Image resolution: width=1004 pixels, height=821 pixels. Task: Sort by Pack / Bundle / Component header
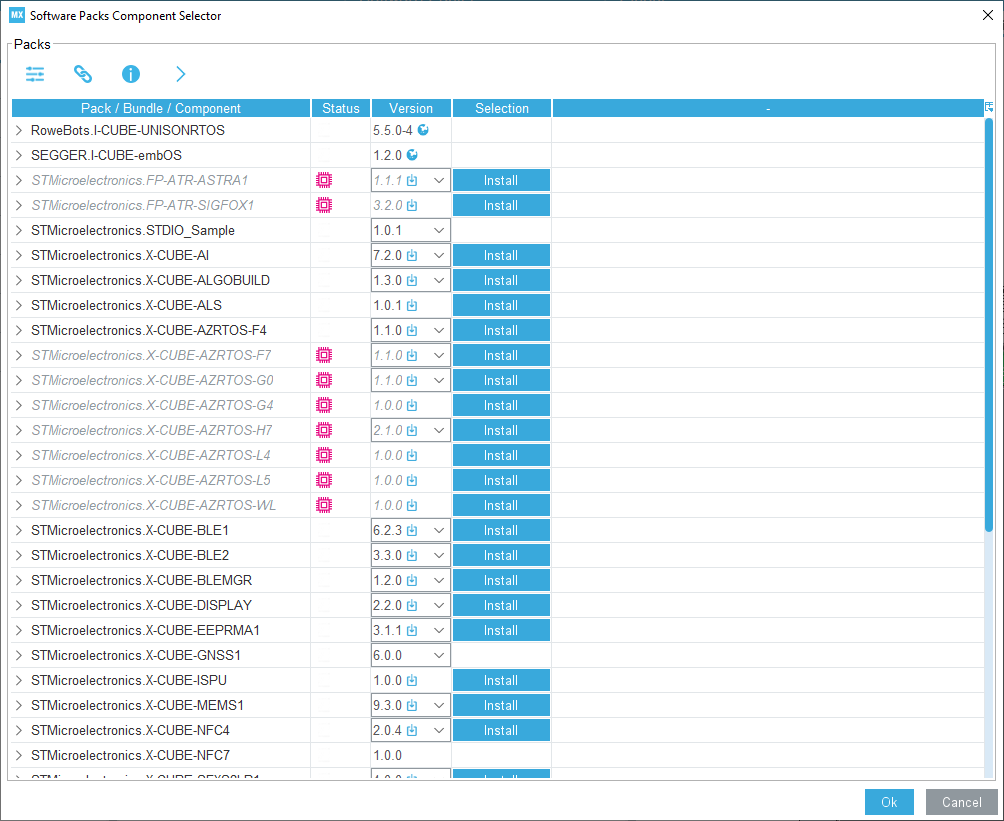coord(161,108)
